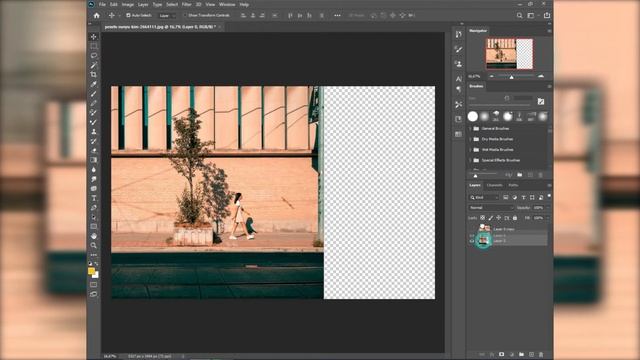This screenshot has width=640, height=360.
Task: Open the layer Fill dropdown arrow
Action: tap(548, 218)
